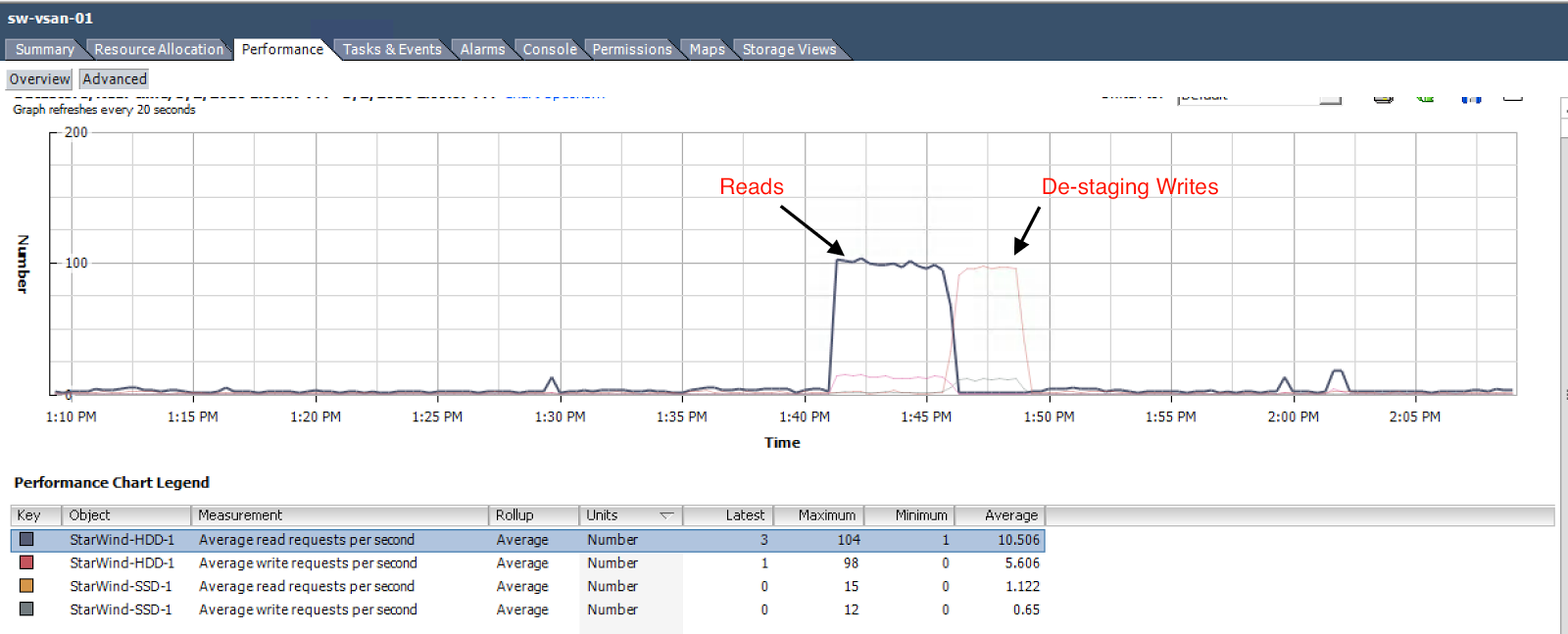The width and height of the screenshot is (1568, 634).
Task: Click StarWind-HDD-1 read requests color key
Action: (26, 539)
